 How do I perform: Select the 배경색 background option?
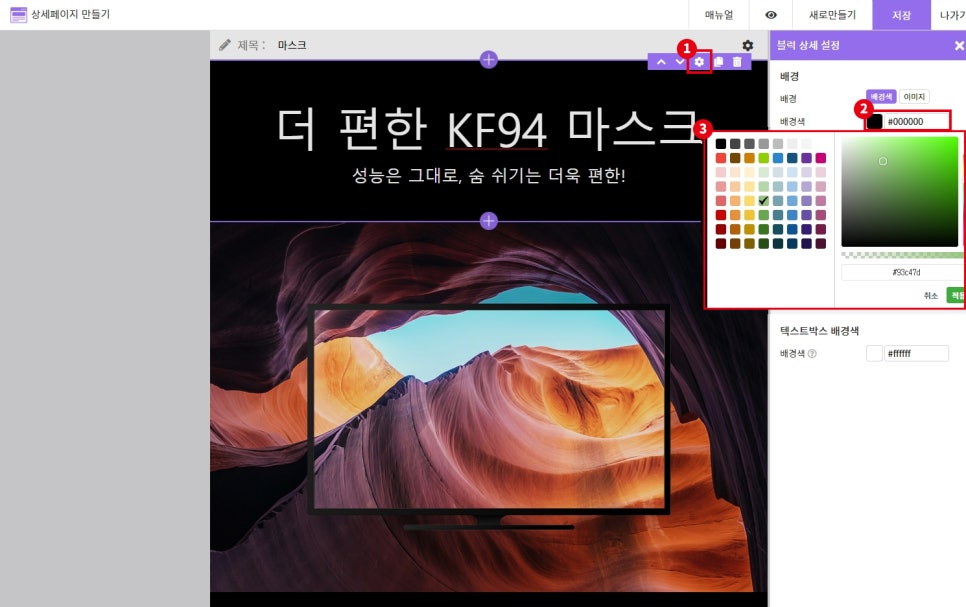click(x=881, y=97)
